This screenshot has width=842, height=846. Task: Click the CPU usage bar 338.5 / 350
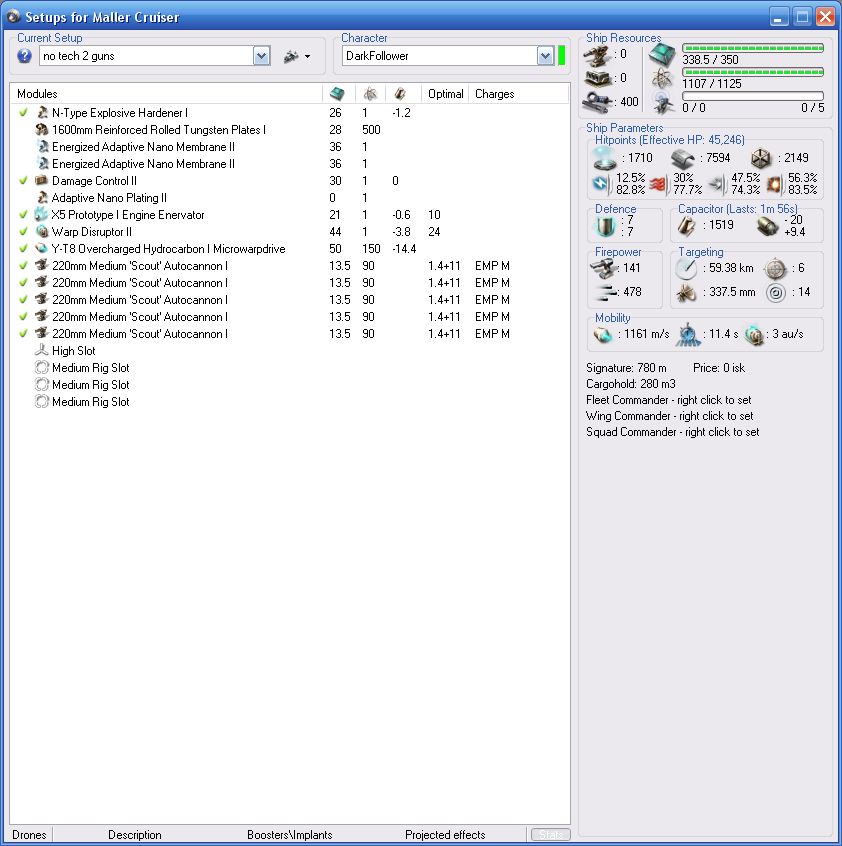tap(753, 48)
